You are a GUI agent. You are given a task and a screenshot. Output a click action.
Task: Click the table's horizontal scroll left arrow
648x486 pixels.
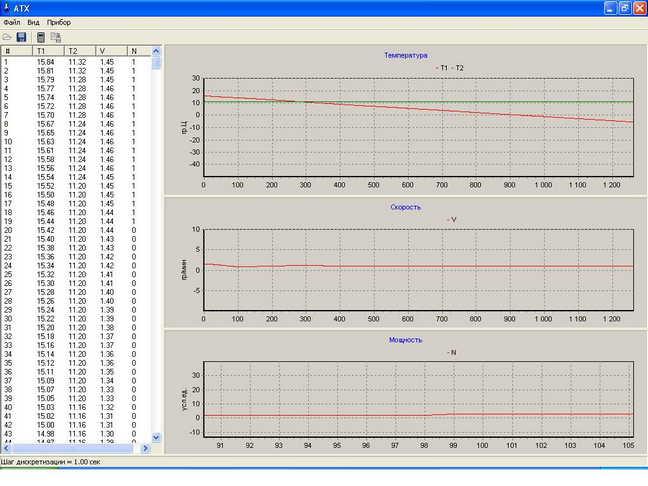click(6, 448)
